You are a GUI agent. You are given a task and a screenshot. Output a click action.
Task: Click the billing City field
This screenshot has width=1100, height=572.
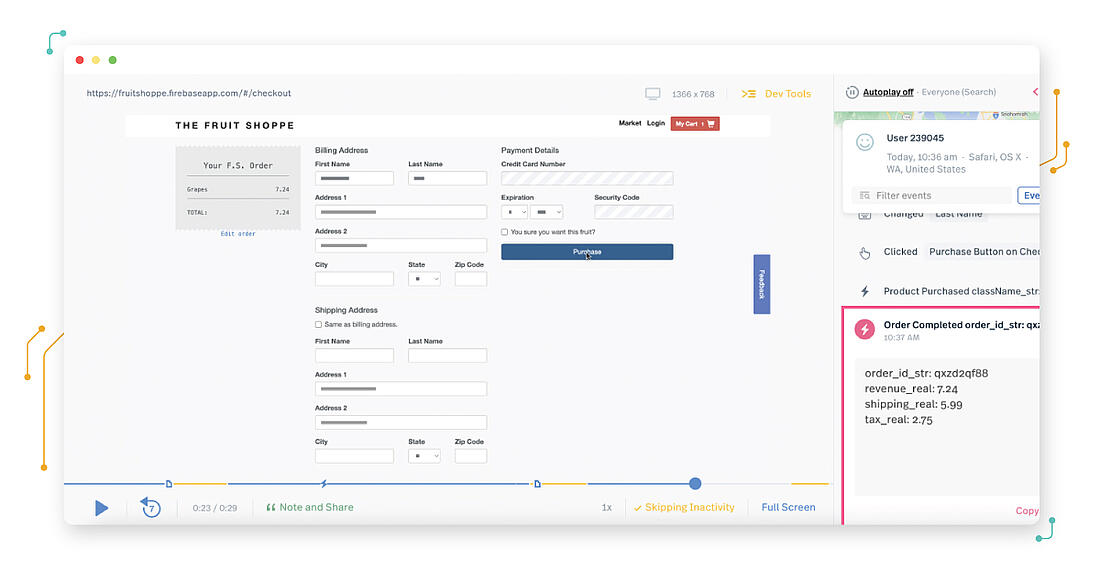(354, 279)
